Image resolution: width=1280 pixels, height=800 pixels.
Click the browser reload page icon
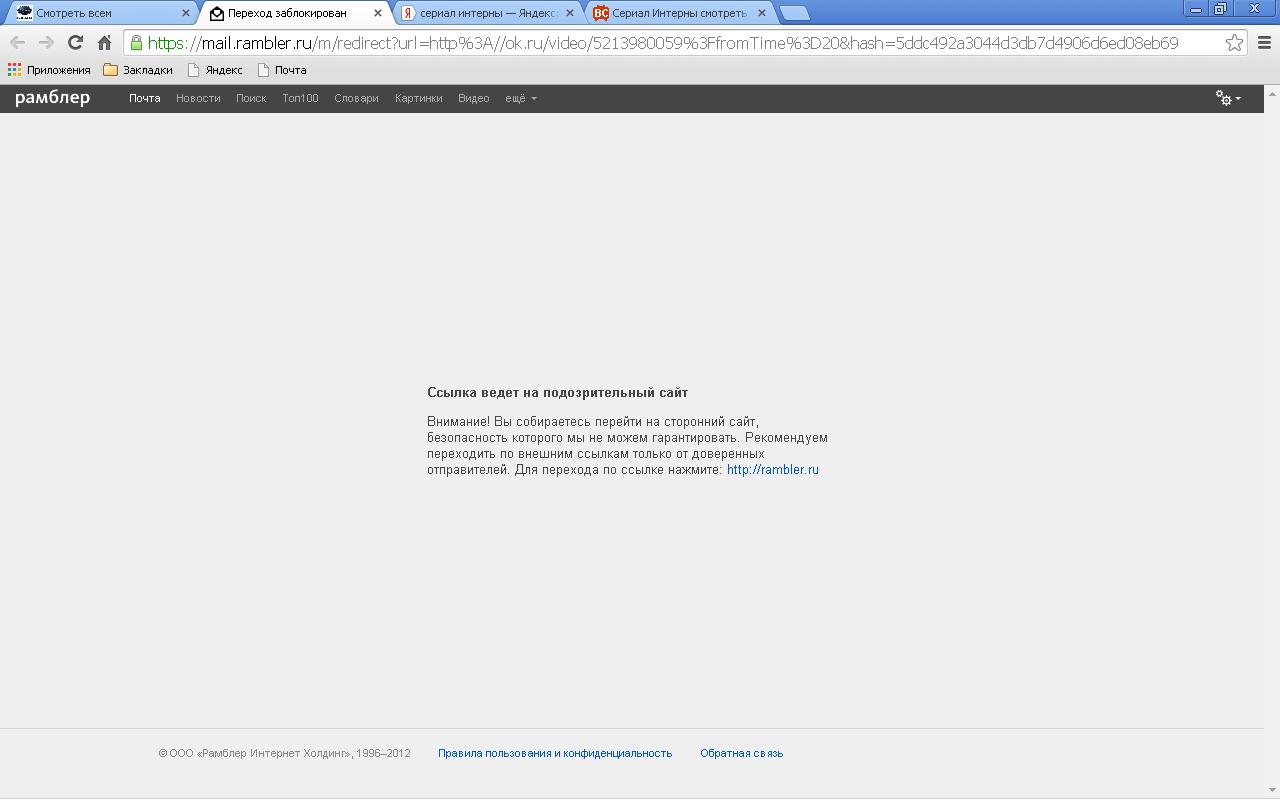coord(75,43)
